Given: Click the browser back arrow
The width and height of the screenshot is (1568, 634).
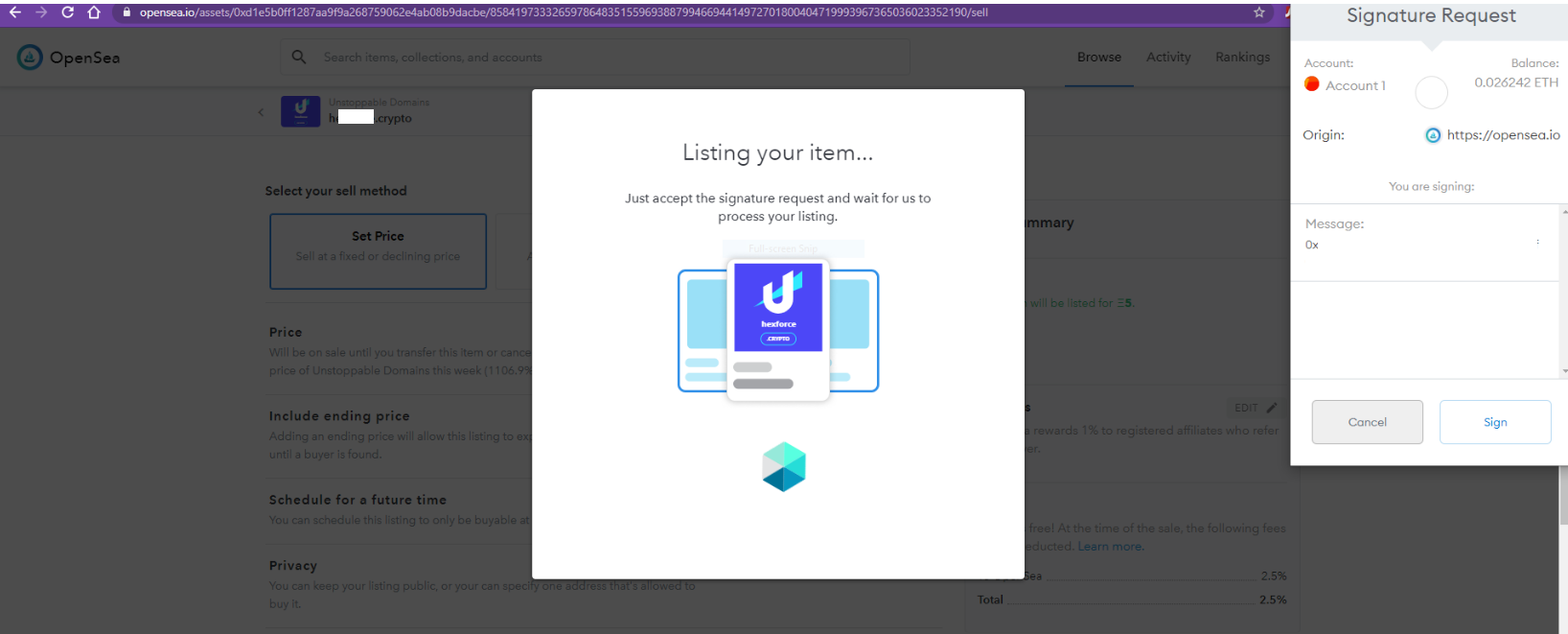Looking at the screenshot, I should [14, 12].
